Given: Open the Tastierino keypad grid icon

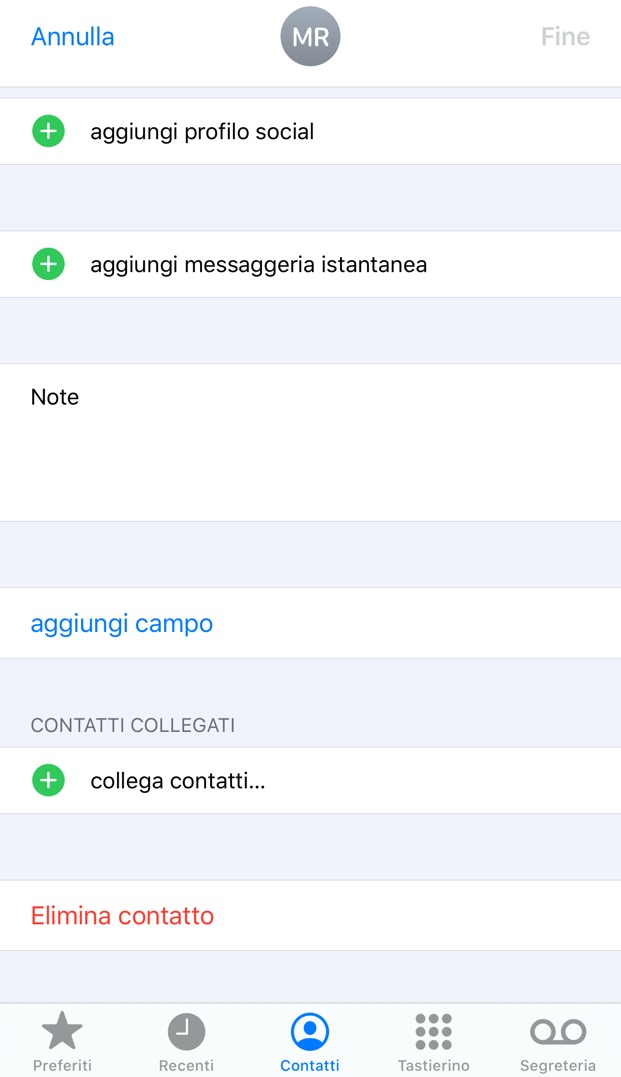Looking at the screenshot, I should click(434, 1031).
